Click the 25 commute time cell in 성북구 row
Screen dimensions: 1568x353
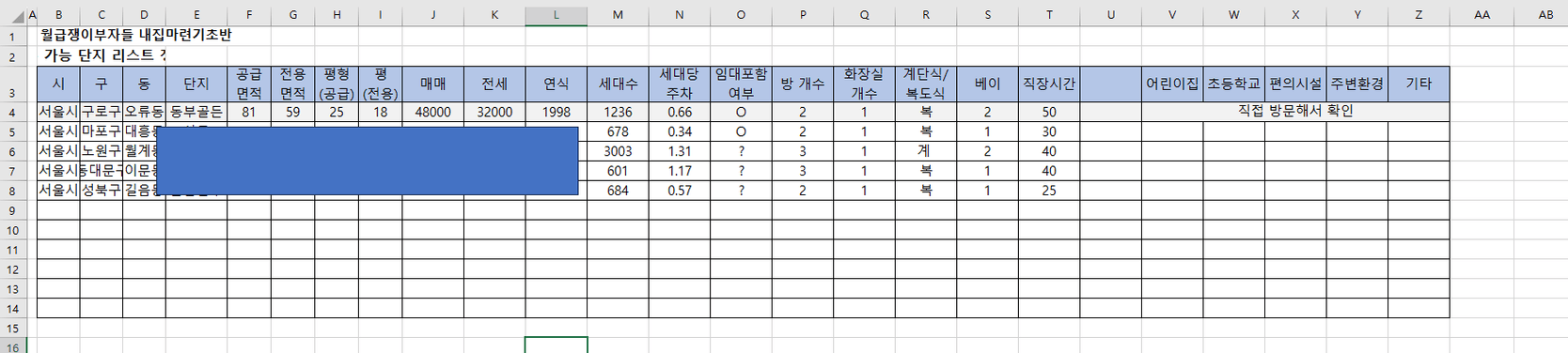click(x=1049, y=191)
